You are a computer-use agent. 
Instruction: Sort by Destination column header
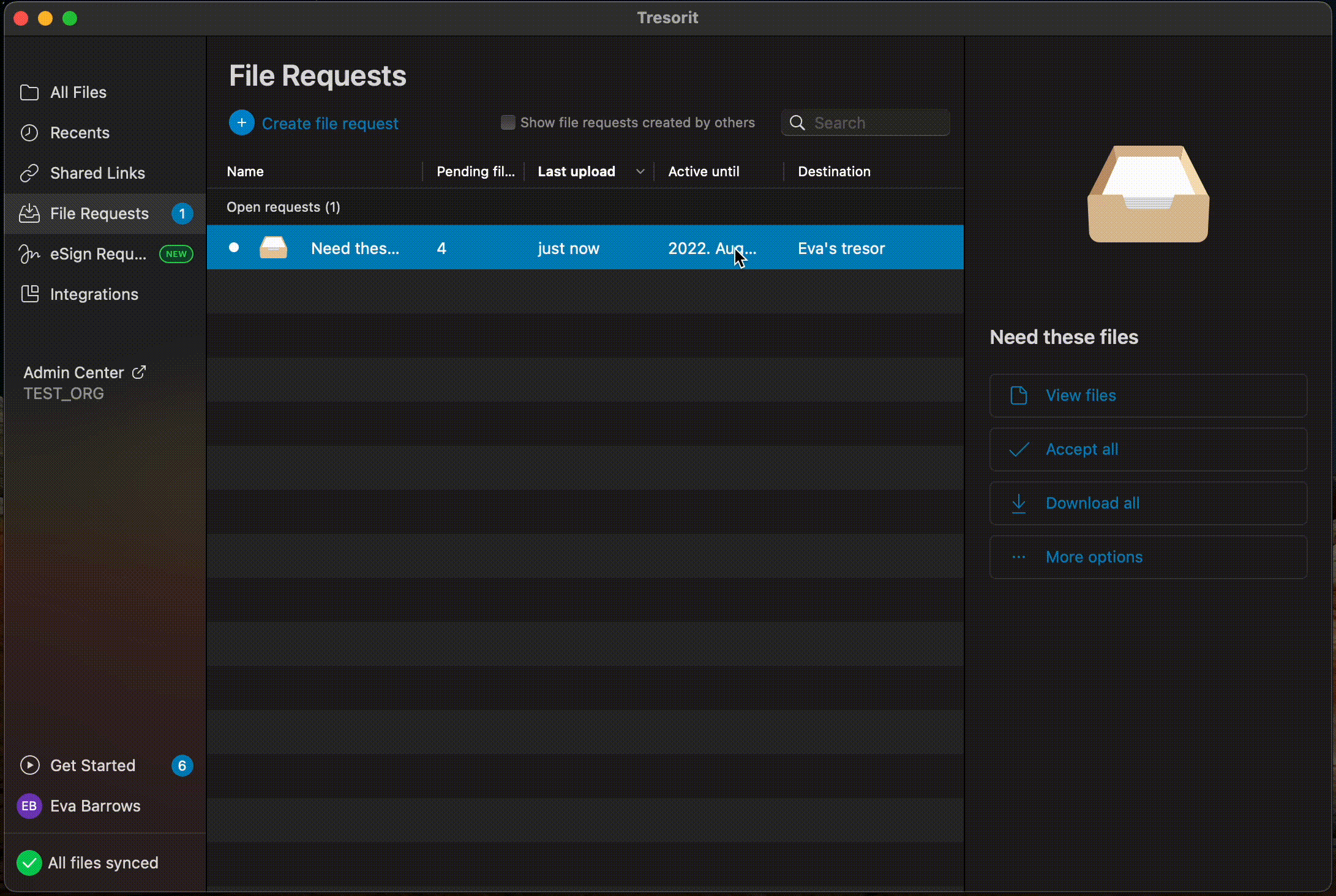(834, 171)
